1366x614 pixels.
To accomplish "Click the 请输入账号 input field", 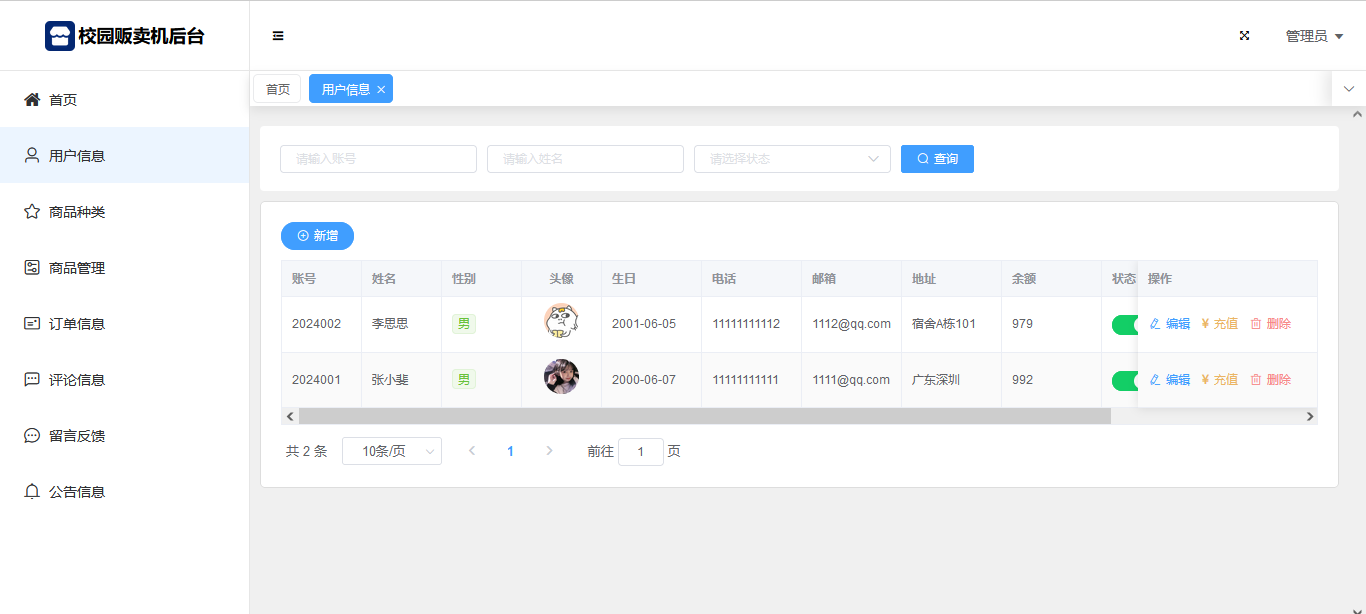I will coord(378,159).
